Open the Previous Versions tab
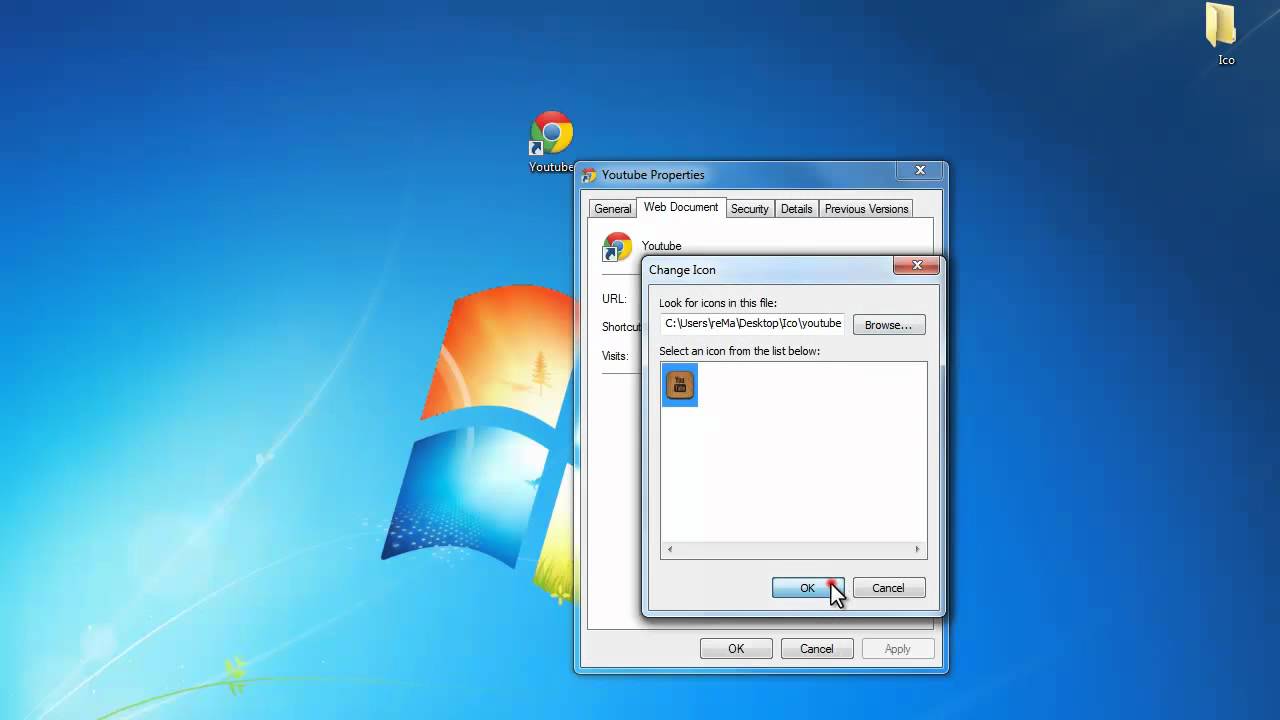Image resolution: width=1280 pixels, height=720 pixels. 866,208
